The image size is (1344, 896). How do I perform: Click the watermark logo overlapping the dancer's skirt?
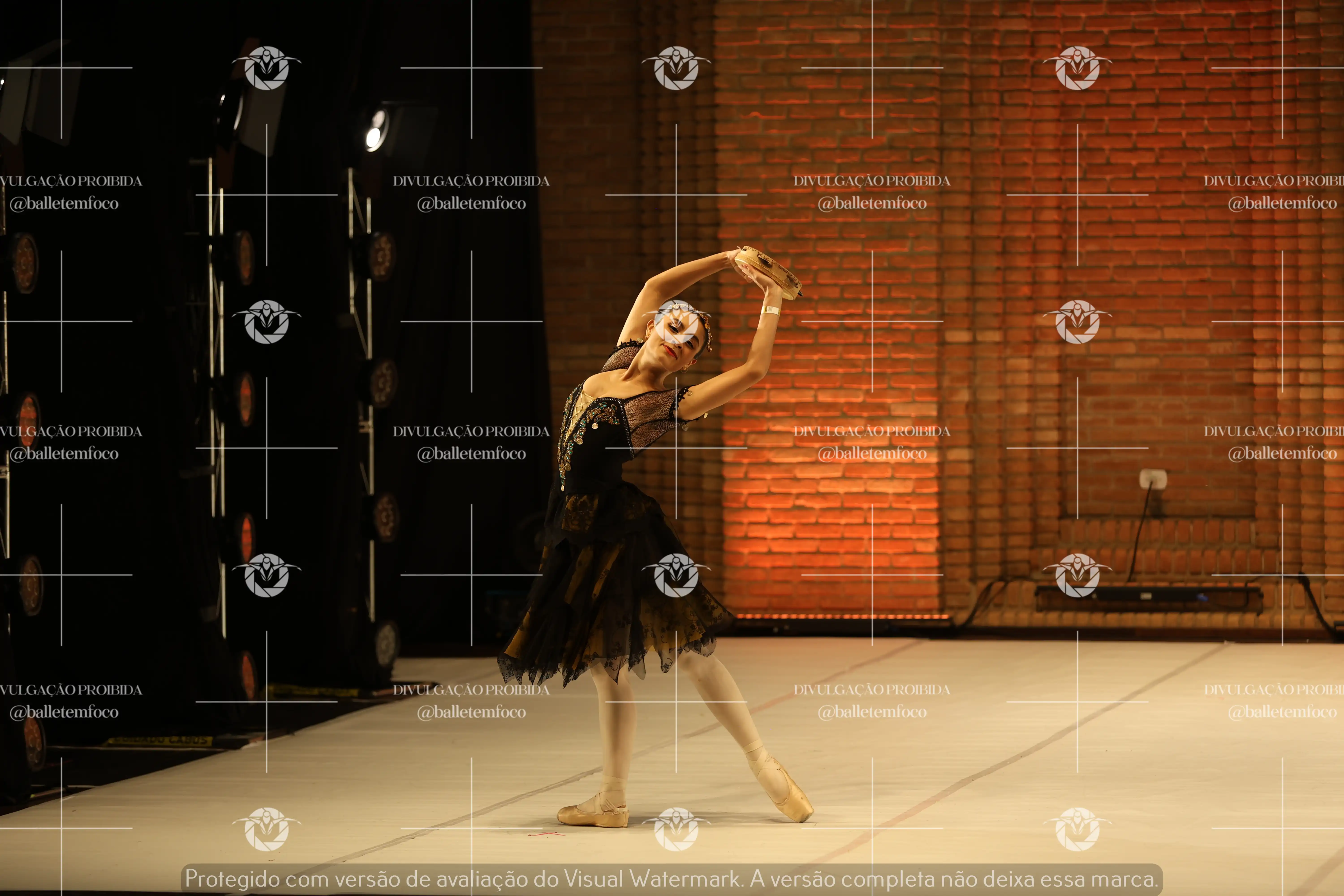click(676, 575)
